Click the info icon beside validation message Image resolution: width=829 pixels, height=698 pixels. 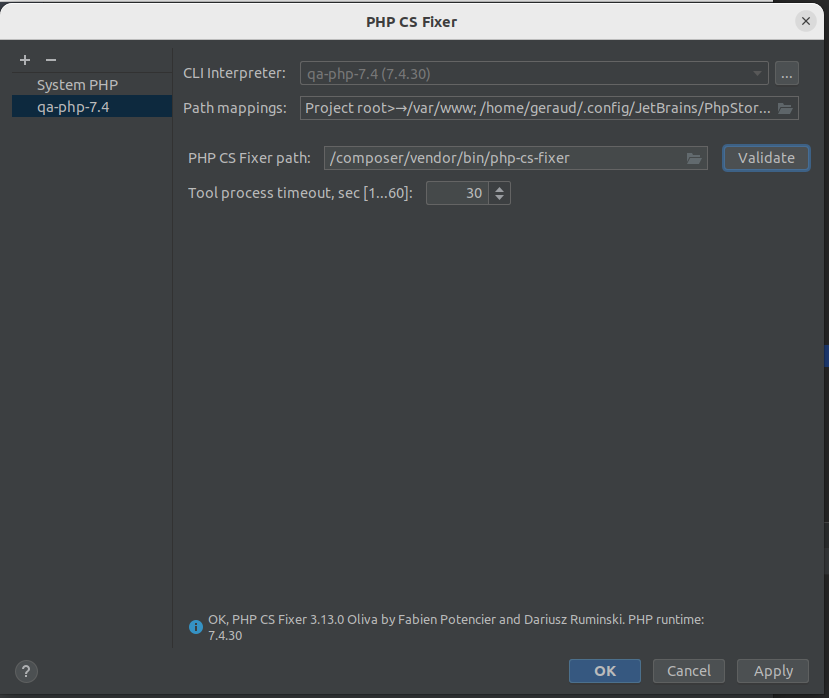(x=196, y=627)
